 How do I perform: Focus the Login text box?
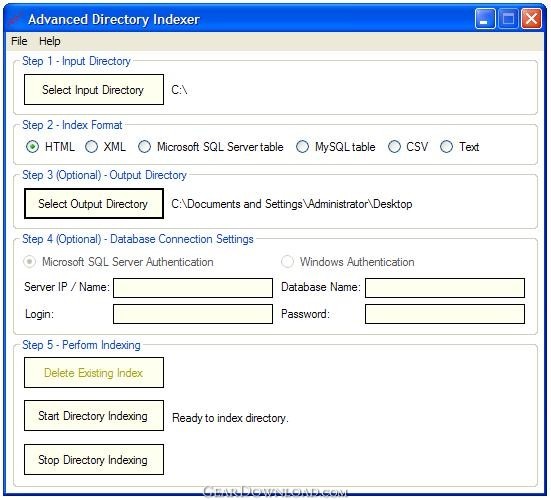pyautogui.click(x=193, y=314)
